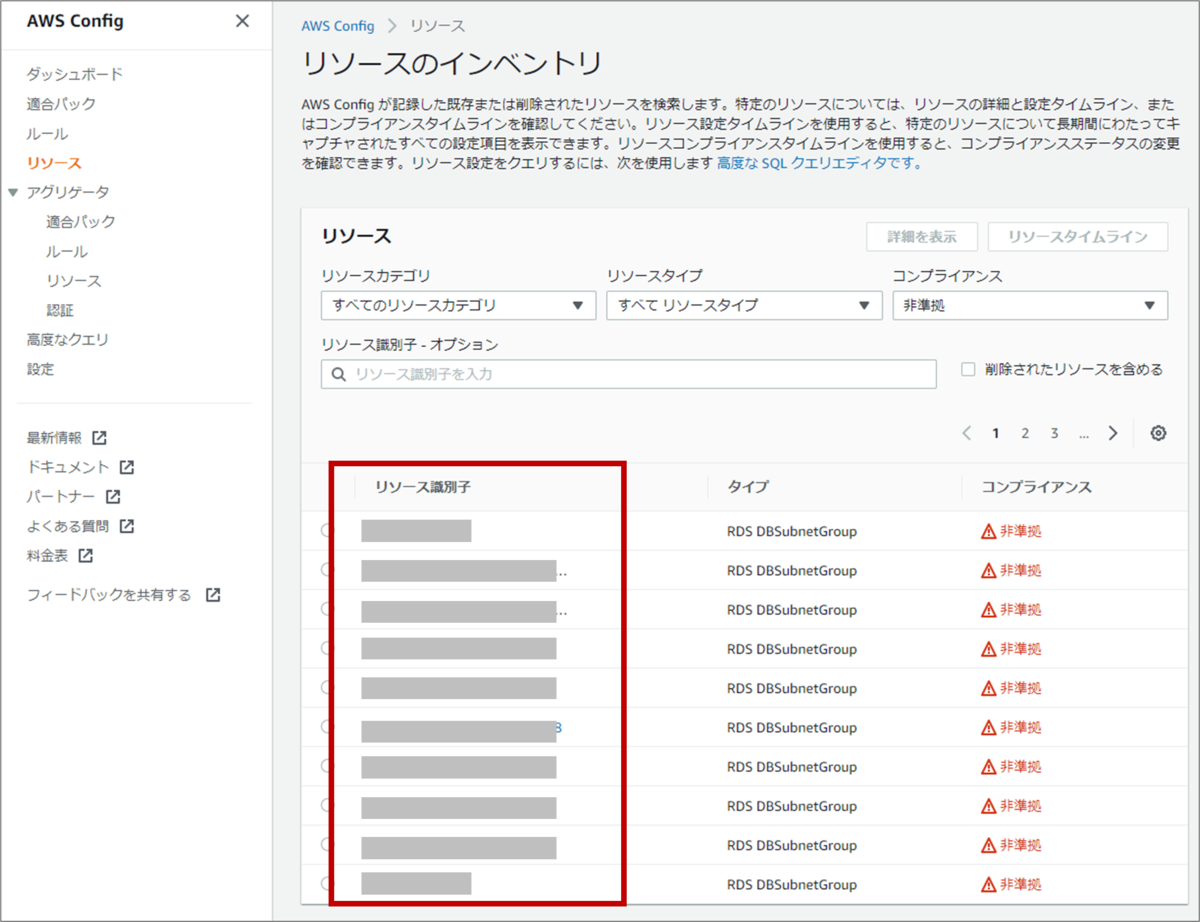Open リソースカテゴリ dropdown
This screenshot has width=1200, height=922.
point(459,306)
